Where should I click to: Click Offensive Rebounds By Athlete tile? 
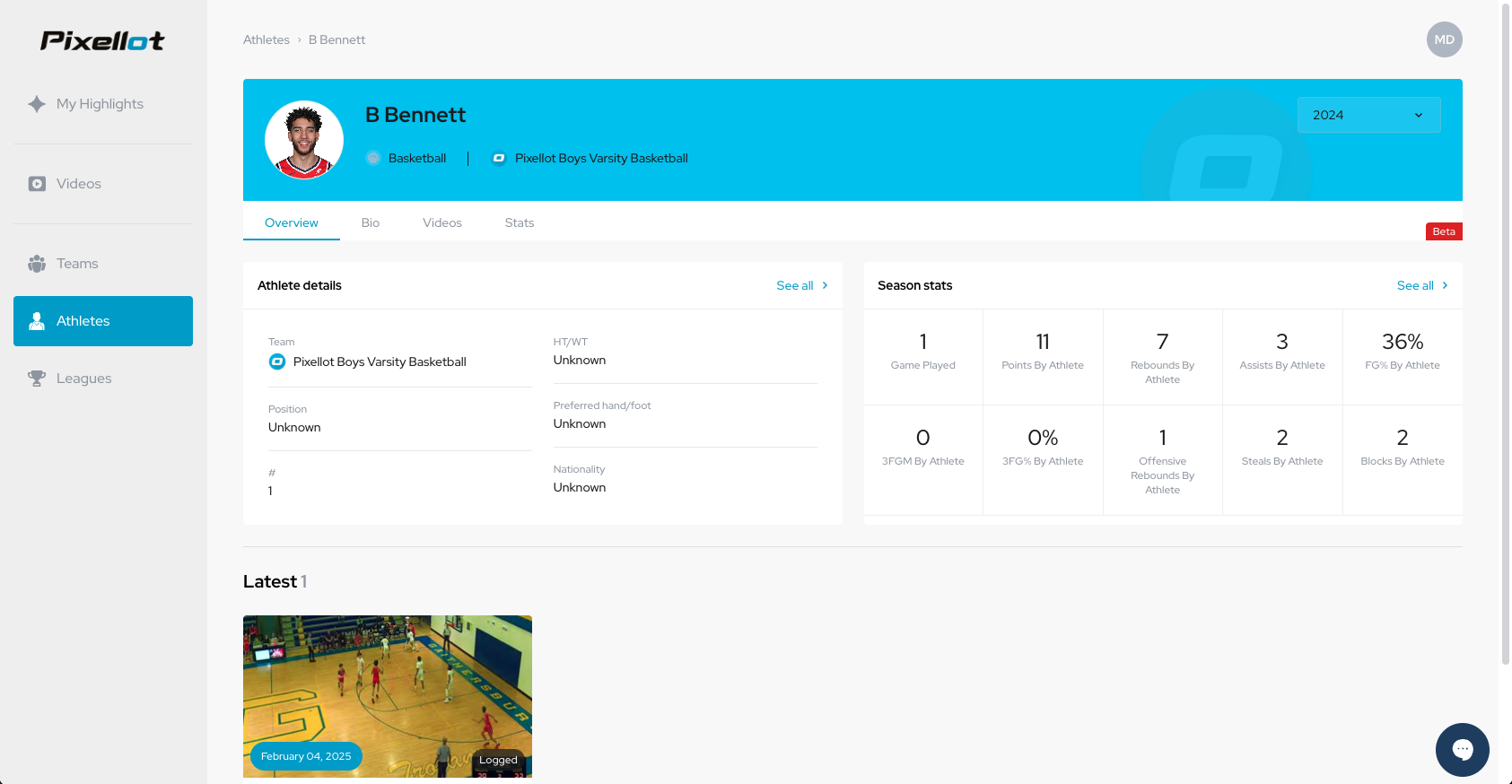tap(1163, 460)
